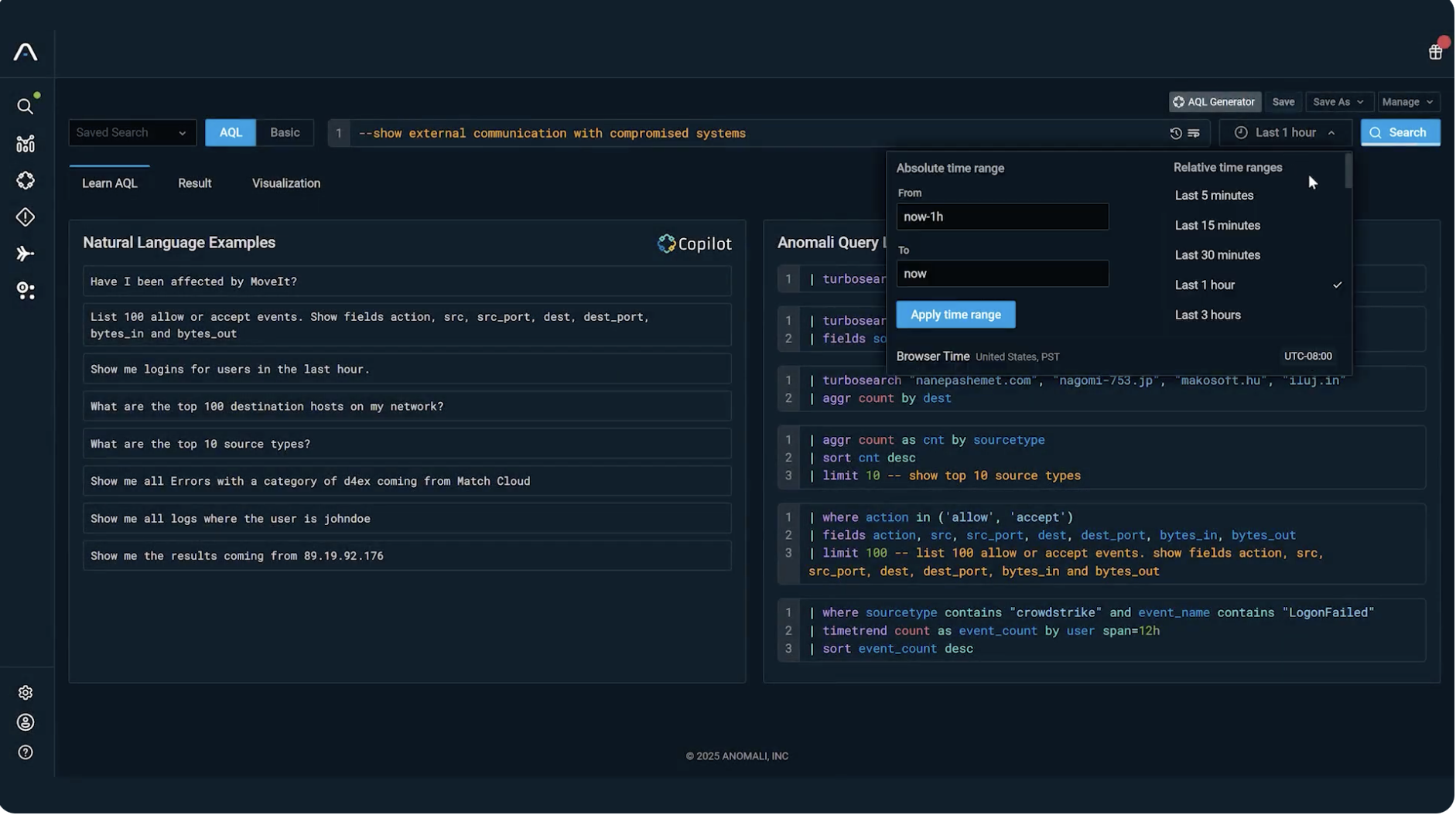Select Last 30 minutes time range

[x=1217, y=255]
